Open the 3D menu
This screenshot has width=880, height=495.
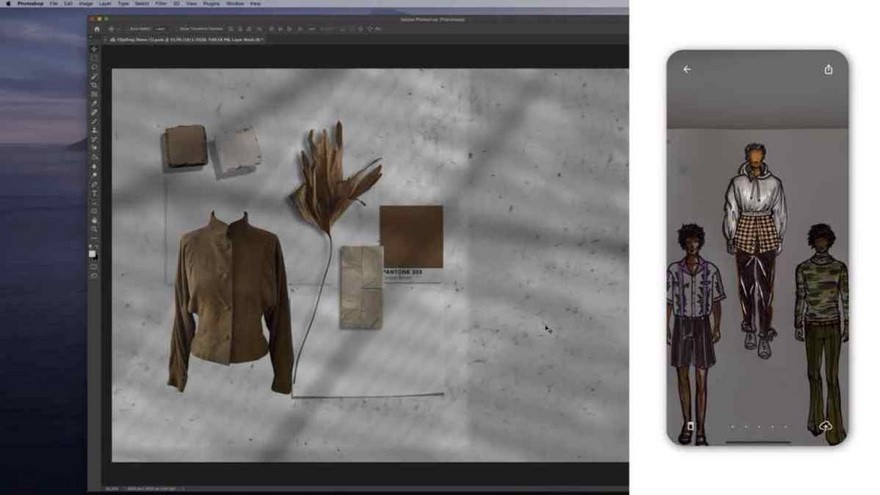point(176,3)
